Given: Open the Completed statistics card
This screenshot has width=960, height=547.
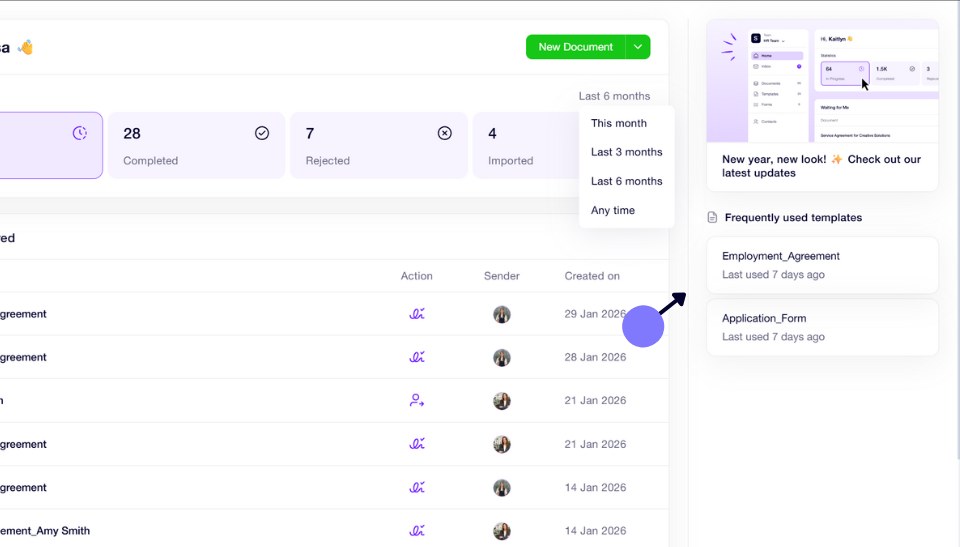Looking at the screenshot, I should 197,146.
